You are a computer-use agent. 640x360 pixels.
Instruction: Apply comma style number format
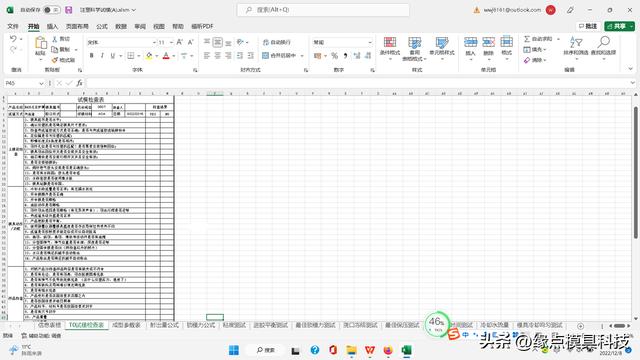[345, 56]
